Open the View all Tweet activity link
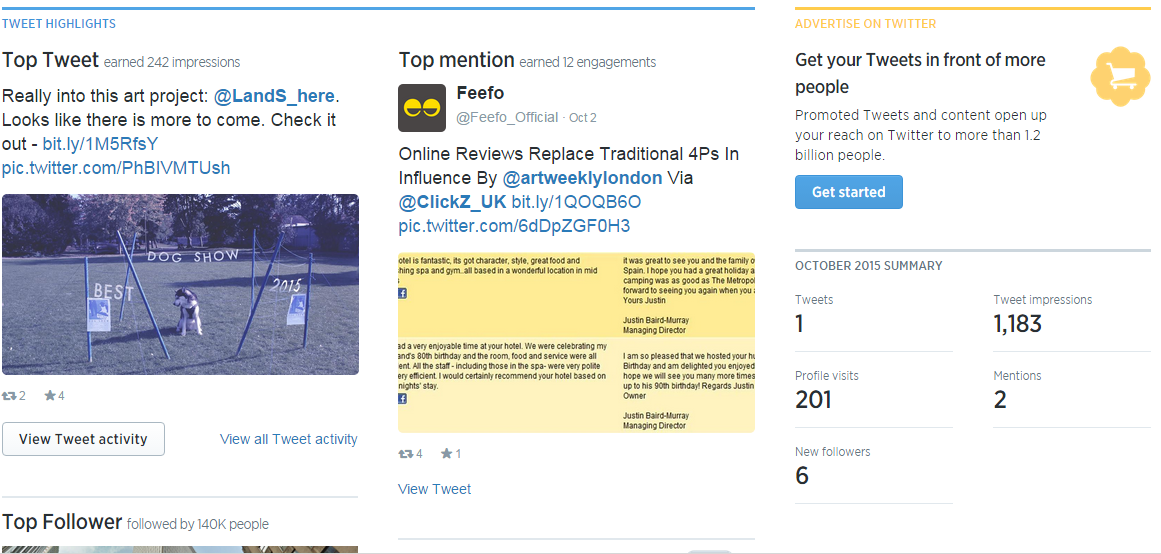This screenshot has width=1161, height=554. [x=288, y=439]
